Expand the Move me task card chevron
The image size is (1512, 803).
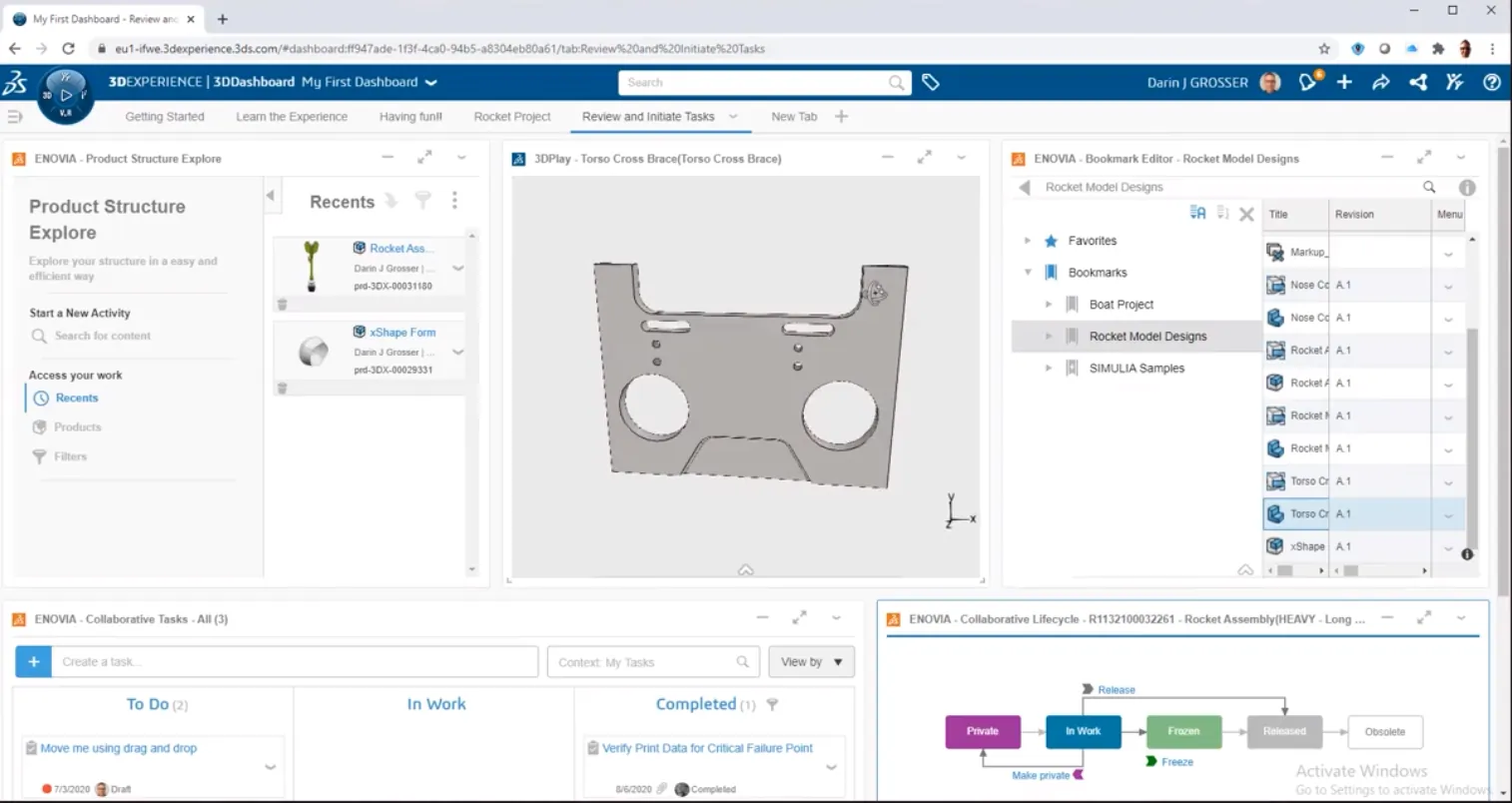pyautogui.click(x=270, y=767)
